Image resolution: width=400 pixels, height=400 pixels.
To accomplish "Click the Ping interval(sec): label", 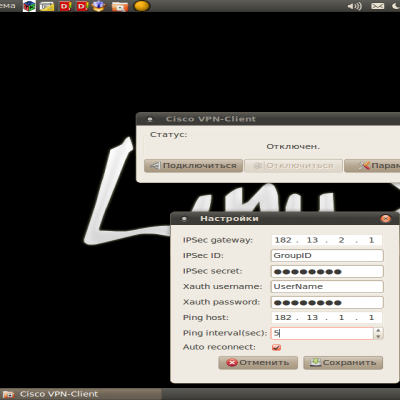I will coord(225,333).
